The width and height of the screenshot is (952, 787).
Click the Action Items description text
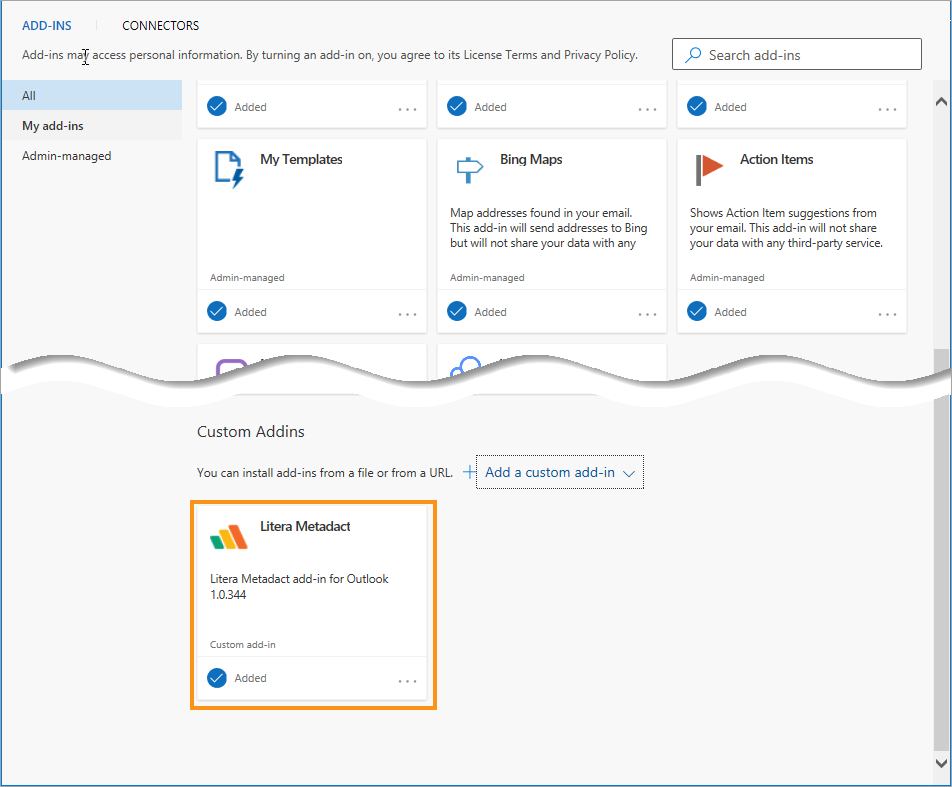[786, 228]
